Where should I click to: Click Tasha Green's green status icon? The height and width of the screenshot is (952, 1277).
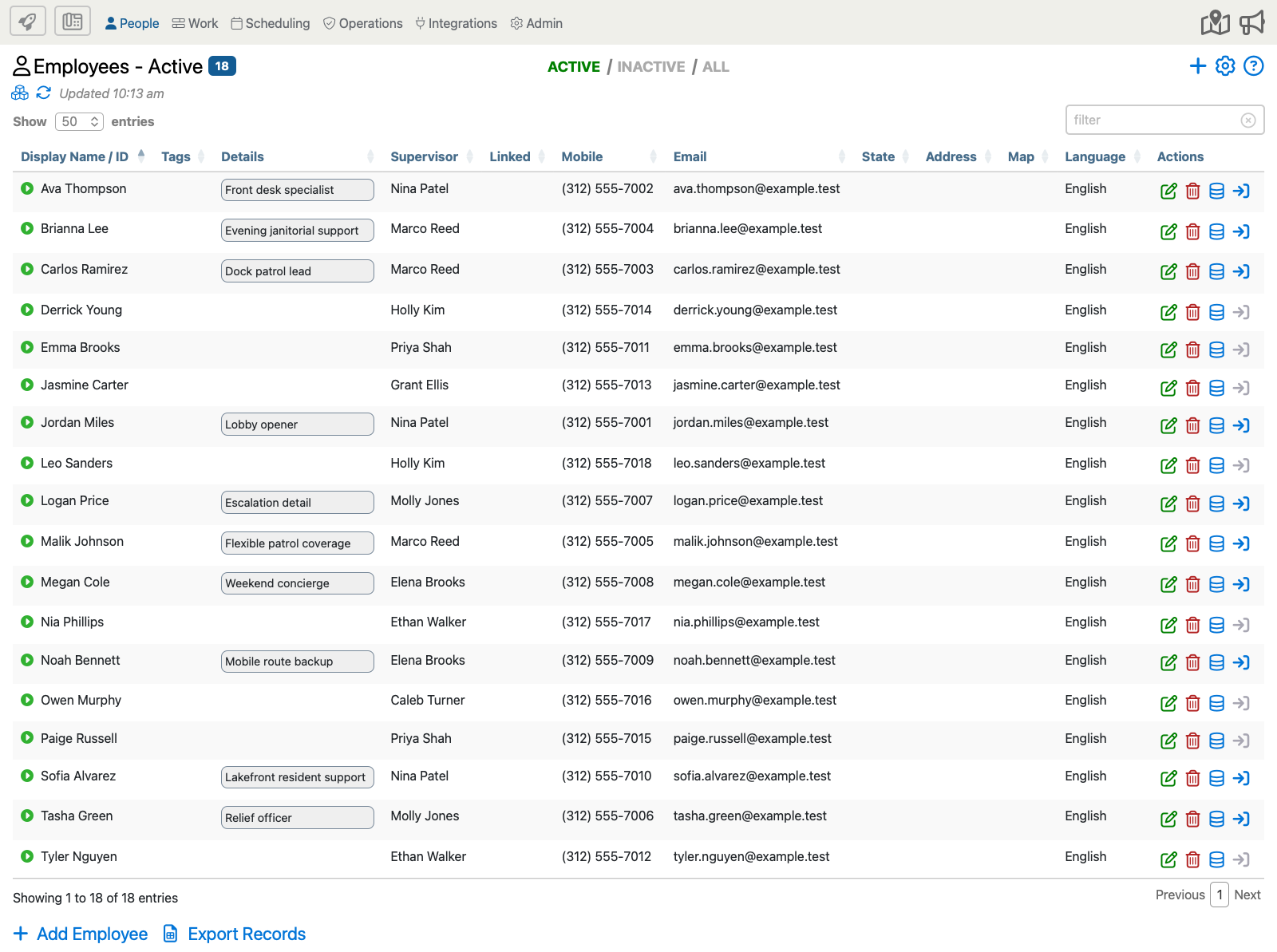27,816
